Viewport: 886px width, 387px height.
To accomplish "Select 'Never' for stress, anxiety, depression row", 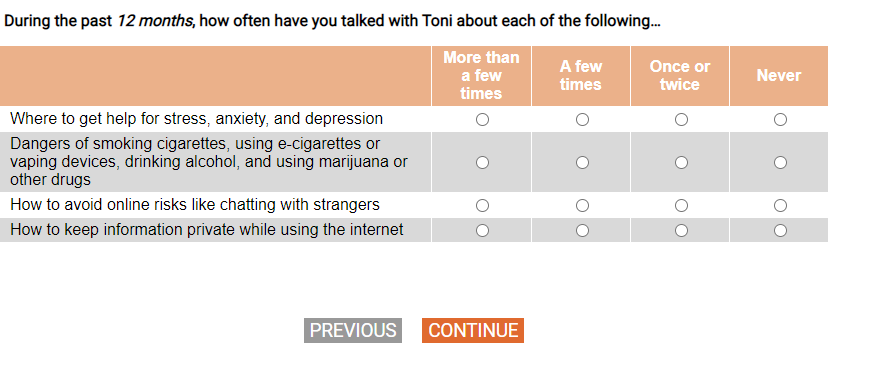I will pos(780,120).
